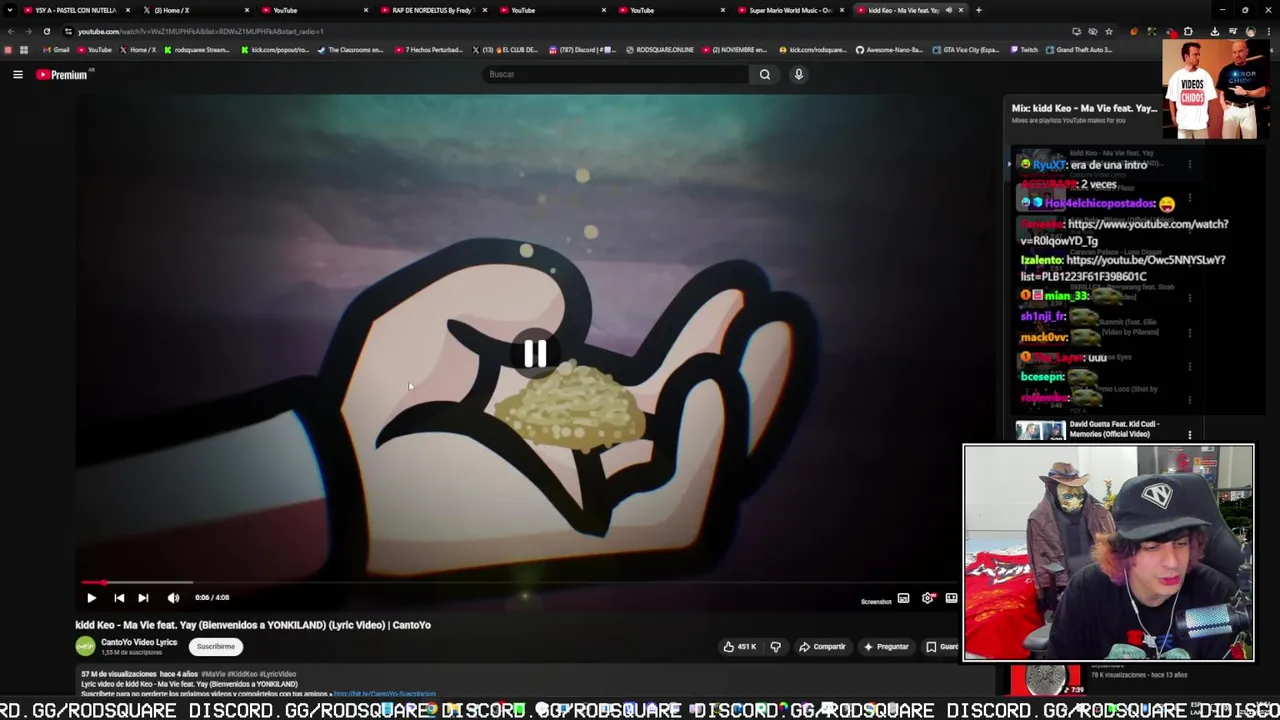Open the kick.com/popout bookmark
Screen dimensions: 1280x720
point(276,50)
